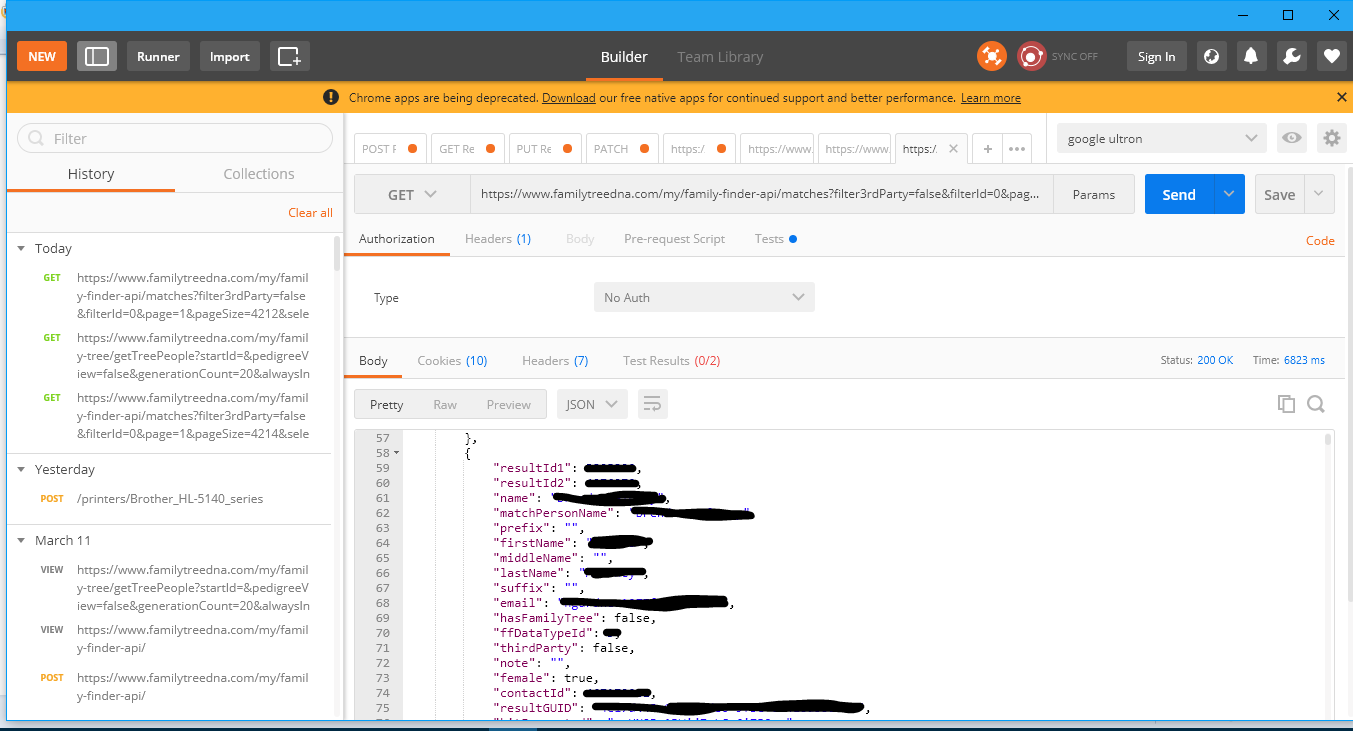
Task: Switch to the GET Re request tab
Action: pos(467,149)
